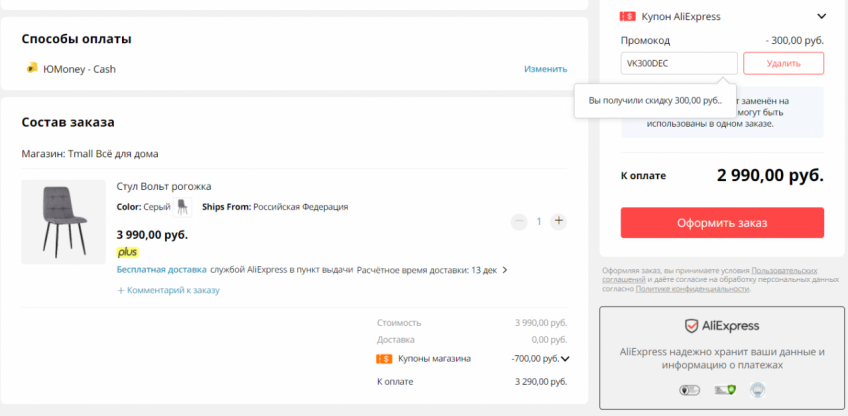Remove promo code with Удалить button
The image size is (848, 416).
coord(783,63)
